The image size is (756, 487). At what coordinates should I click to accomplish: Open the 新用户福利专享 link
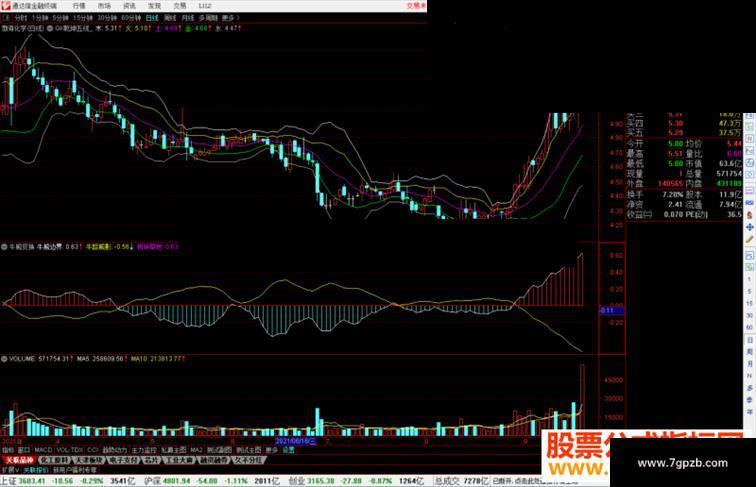coord(75,469)
